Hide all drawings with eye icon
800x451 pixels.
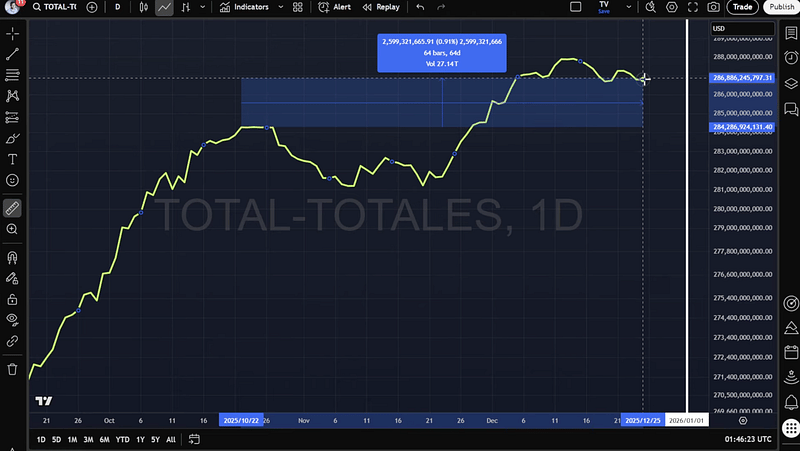pyautogui.click(x=12, y=320)
